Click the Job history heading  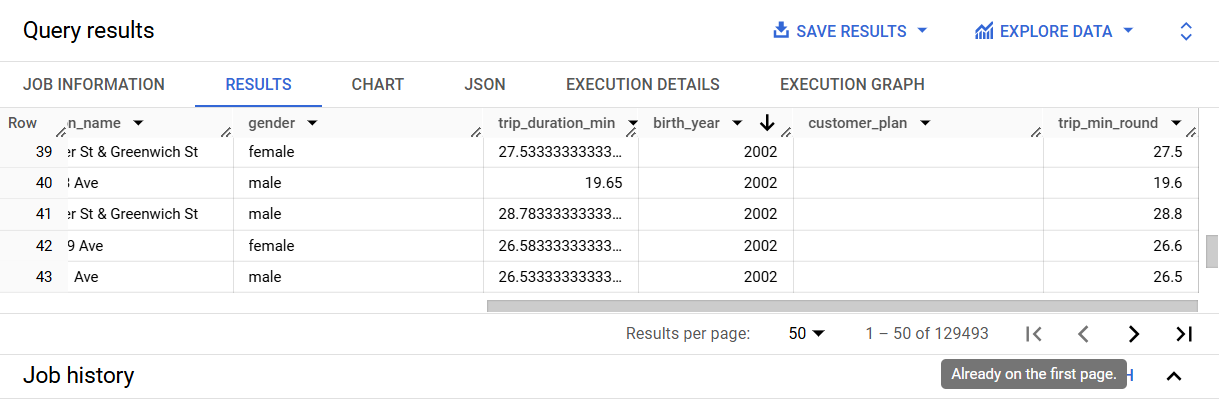(x=78, y=376)
